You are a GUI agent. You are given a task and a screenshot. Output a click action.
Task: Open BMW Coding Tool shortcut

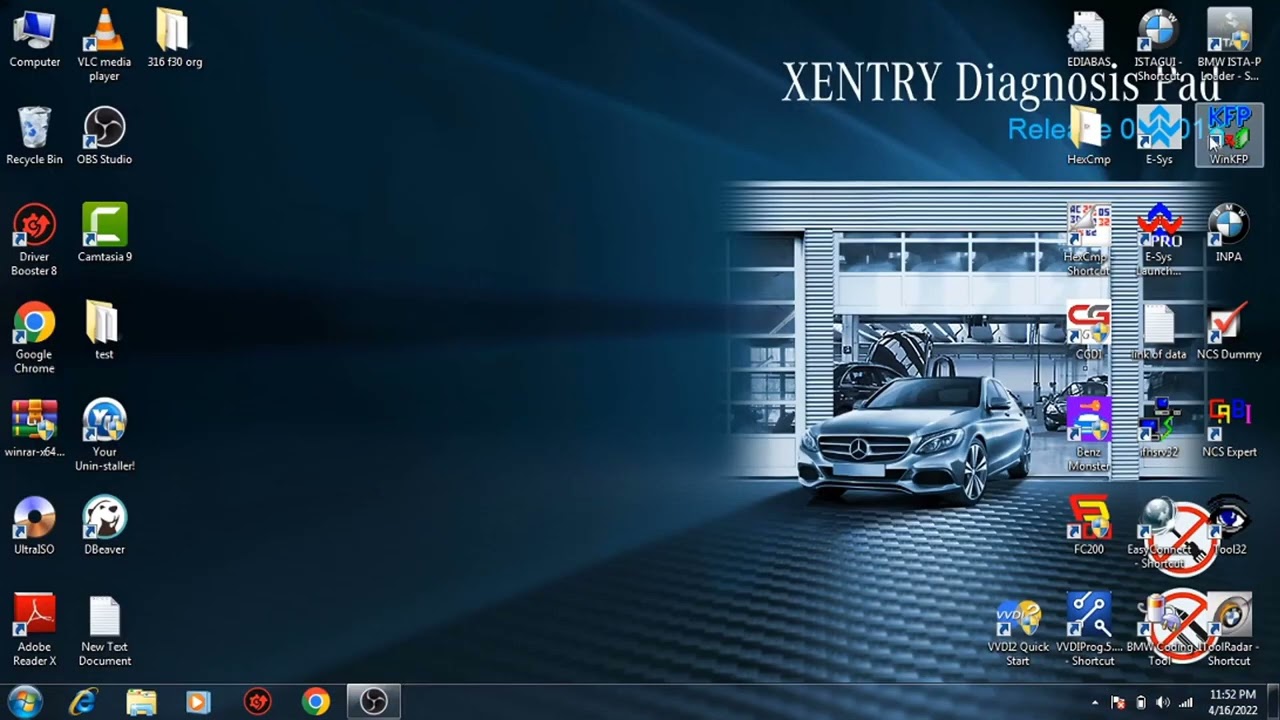pos(1158,631)
